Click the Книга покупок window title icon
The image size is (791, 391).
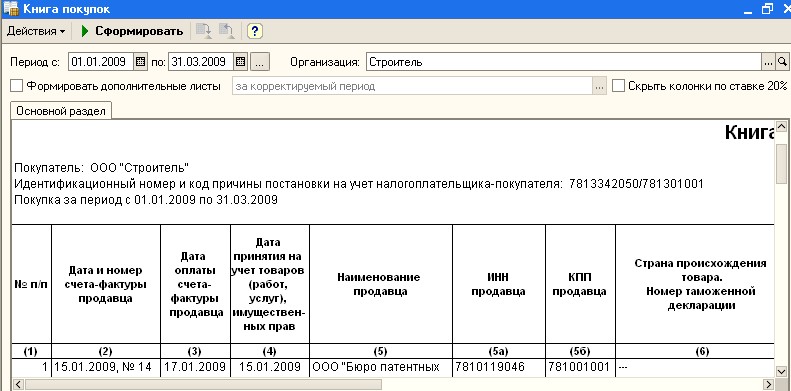click(11, 9)
